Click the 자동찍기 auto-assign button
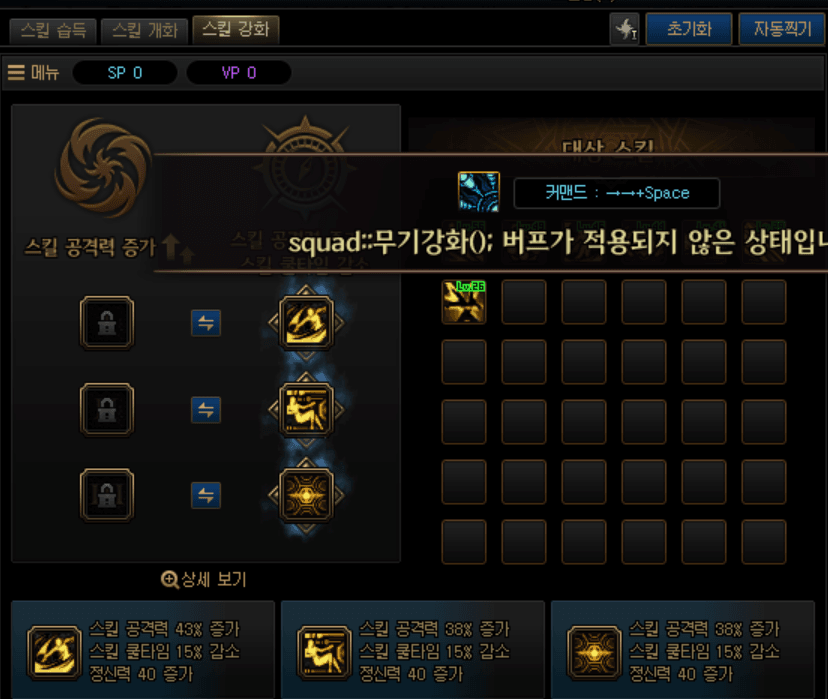 coord(782,29)
